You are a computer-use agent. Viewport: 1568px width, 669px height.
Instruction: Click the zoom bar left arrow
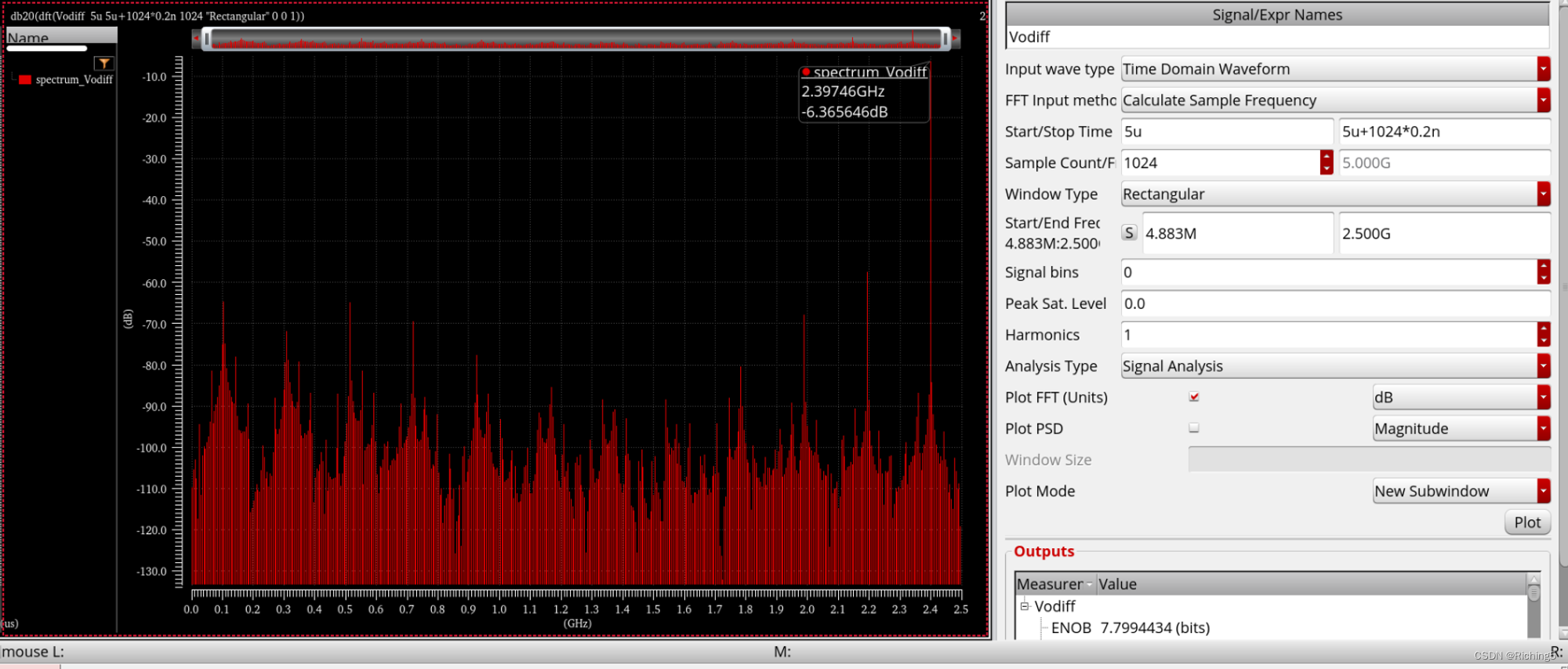[x=196, y=38]
